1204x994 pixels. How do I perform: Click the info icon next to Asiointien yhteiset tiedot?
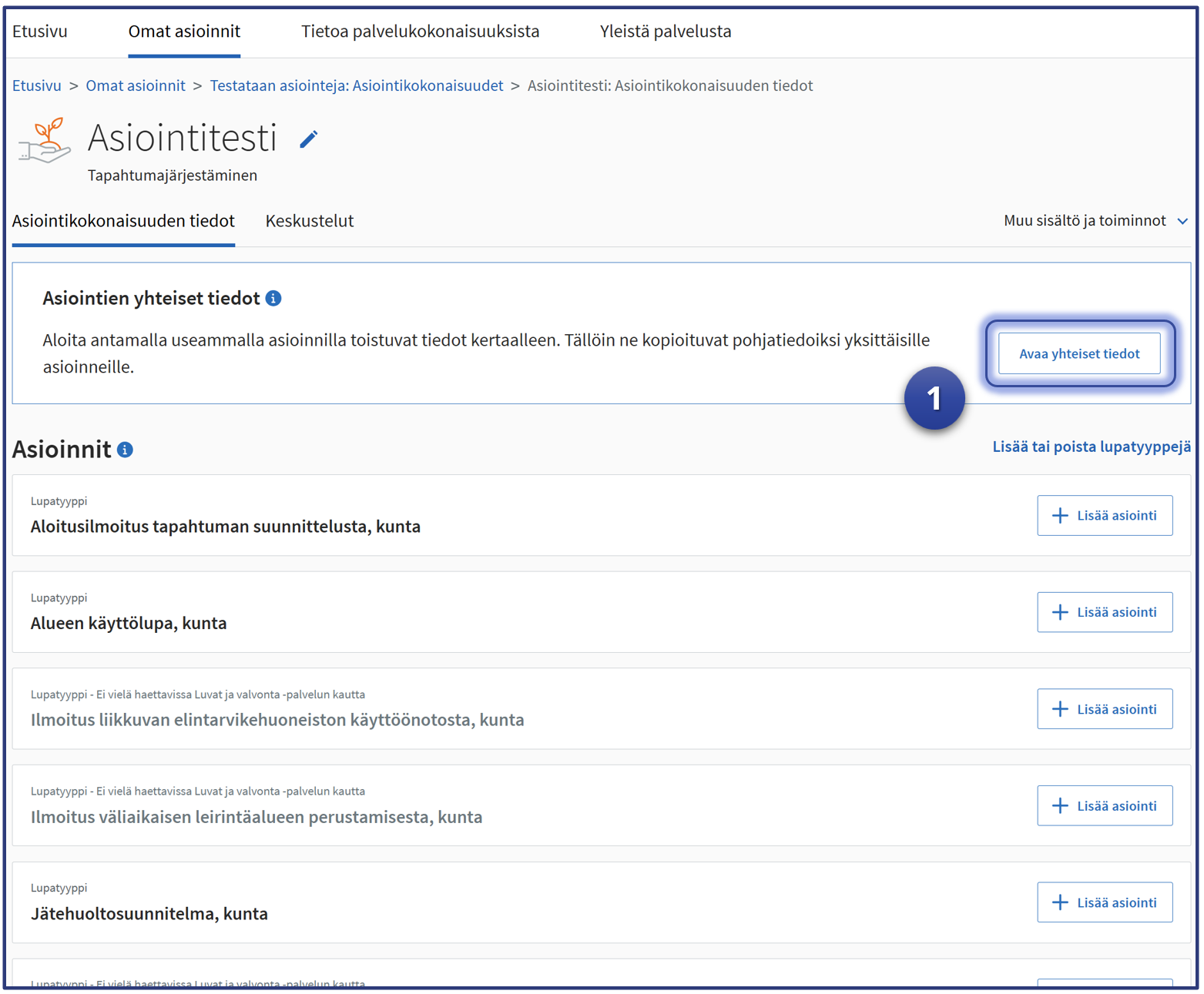click(273, 299)
